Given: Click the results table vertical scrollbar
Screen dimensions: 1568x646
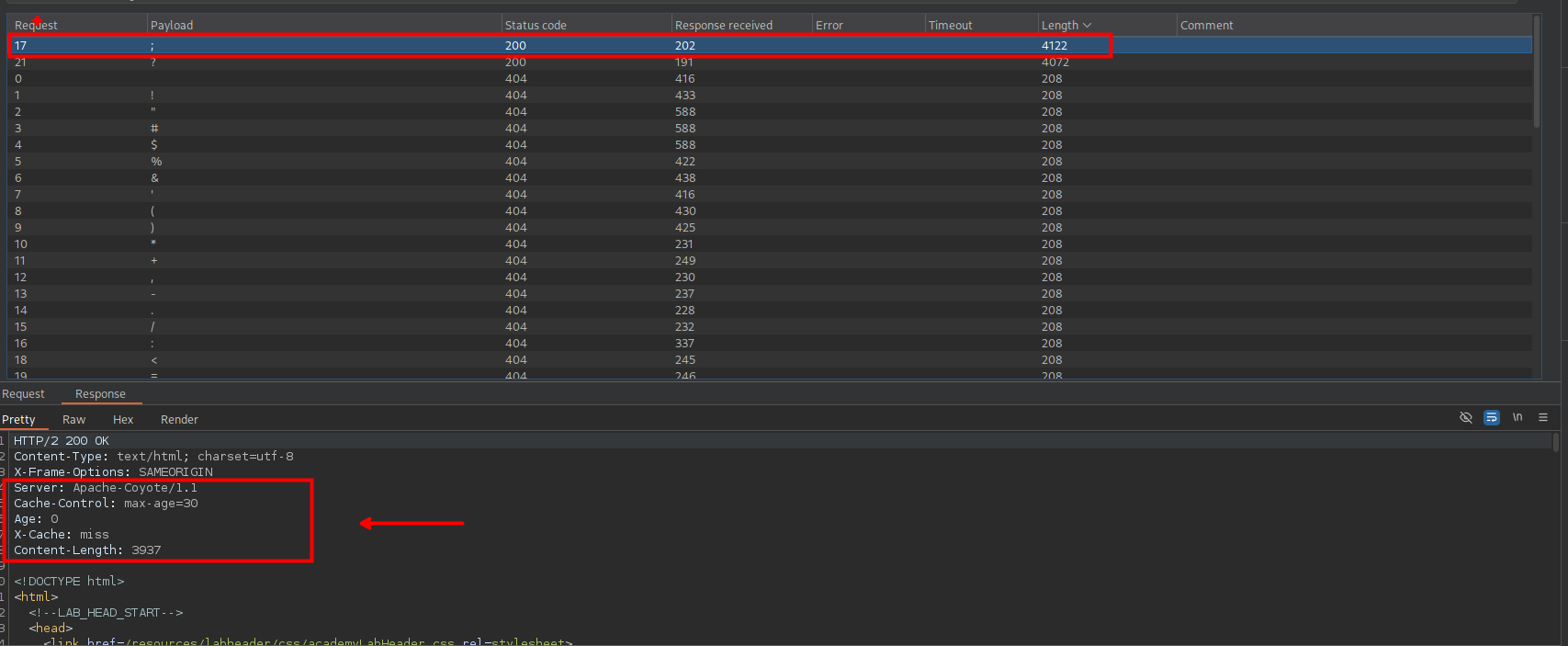Looking at the screenshot, I should (1537, 74).
